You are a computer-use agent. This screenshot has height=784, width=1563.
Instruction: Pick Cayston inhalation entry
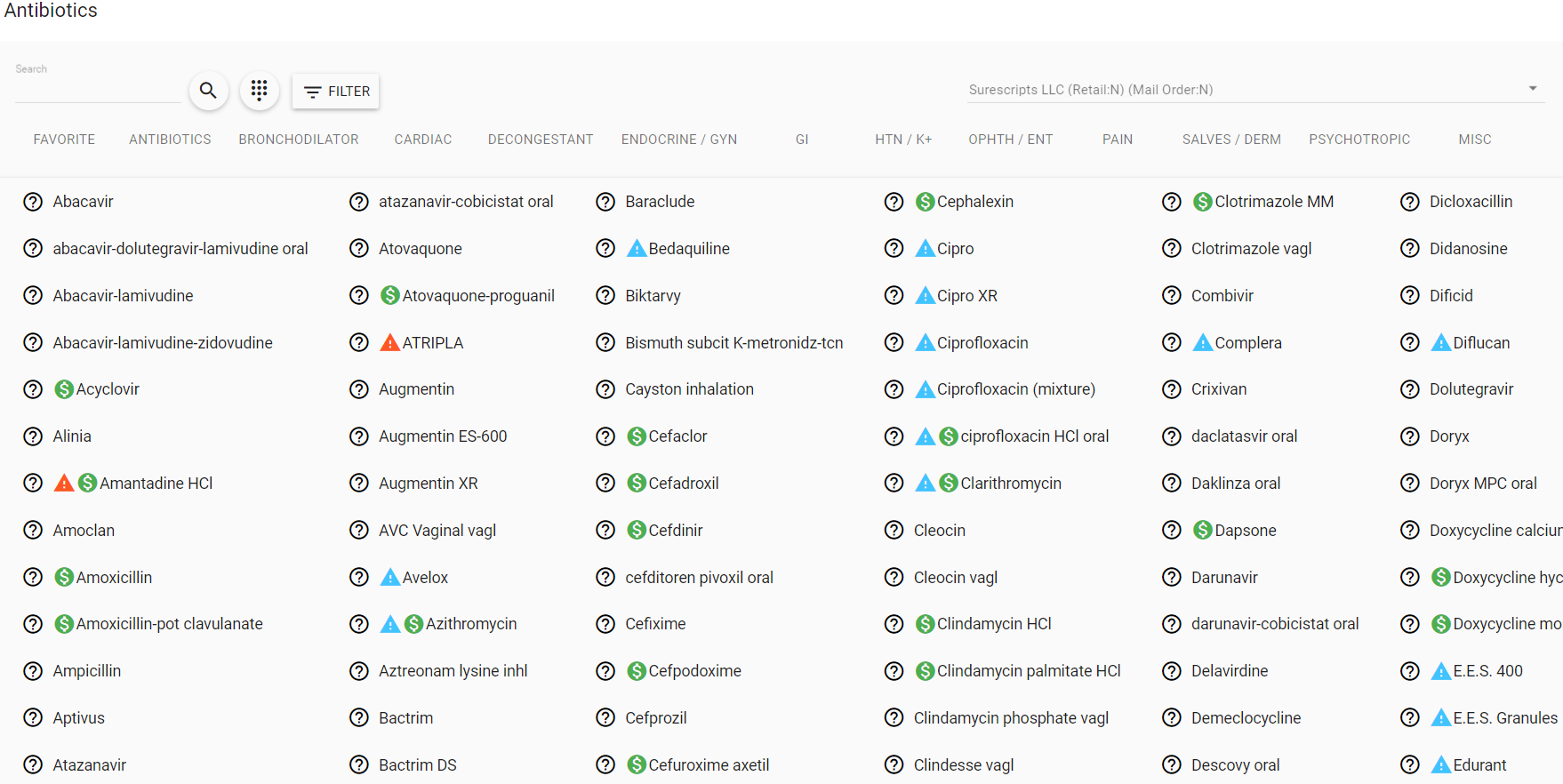(x=689, y=389)
